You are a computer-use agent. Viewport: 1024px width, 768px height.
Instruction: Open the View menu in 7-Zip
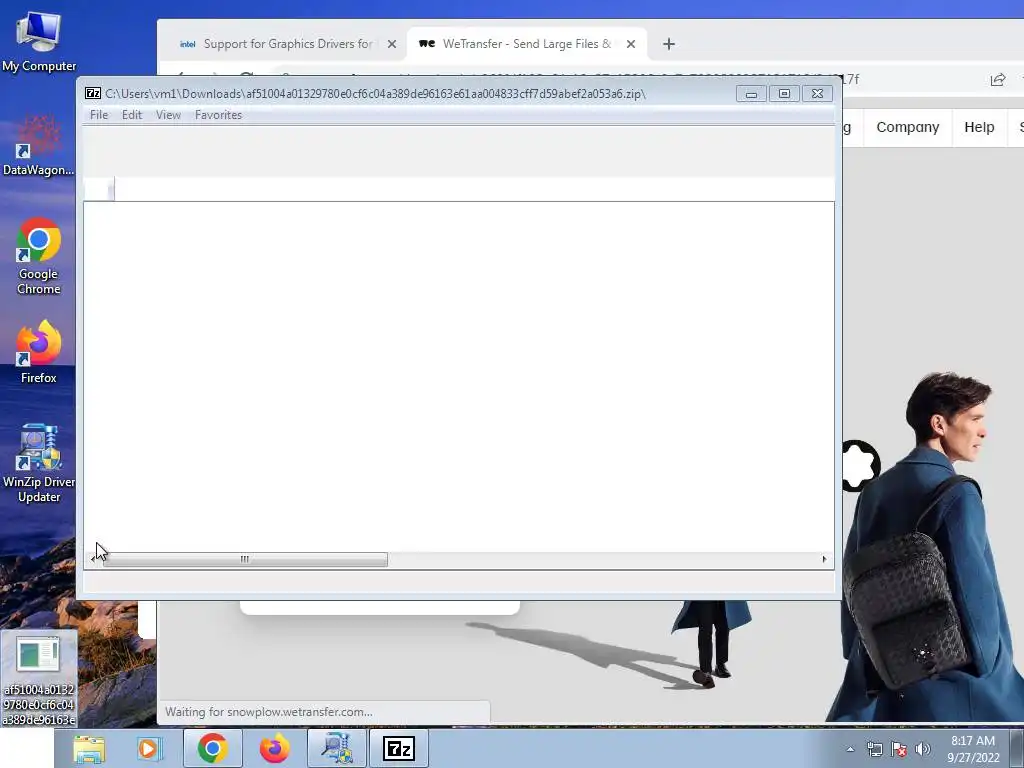point(168,115)
